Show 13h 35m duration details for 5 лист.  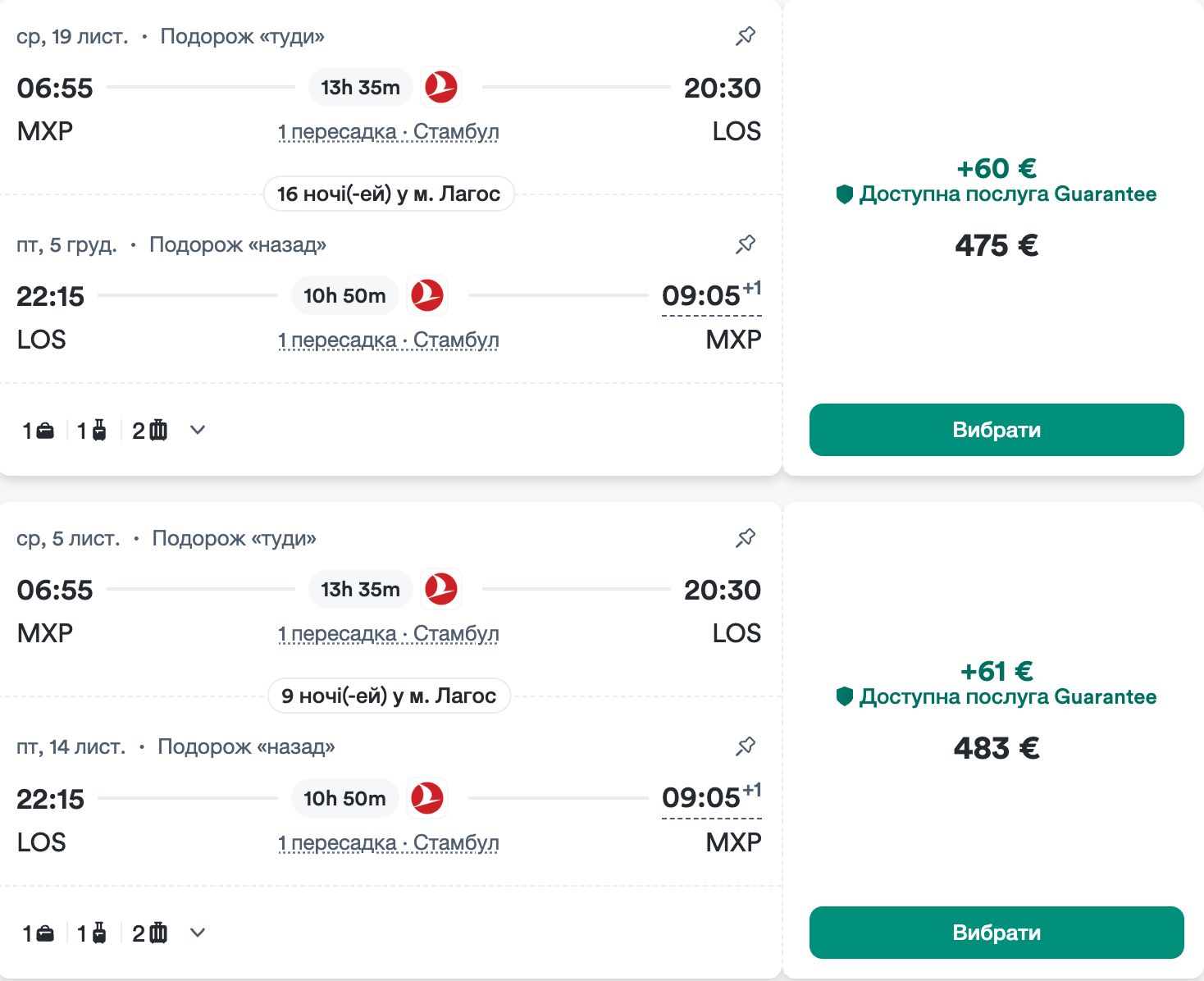click(360, 589)
